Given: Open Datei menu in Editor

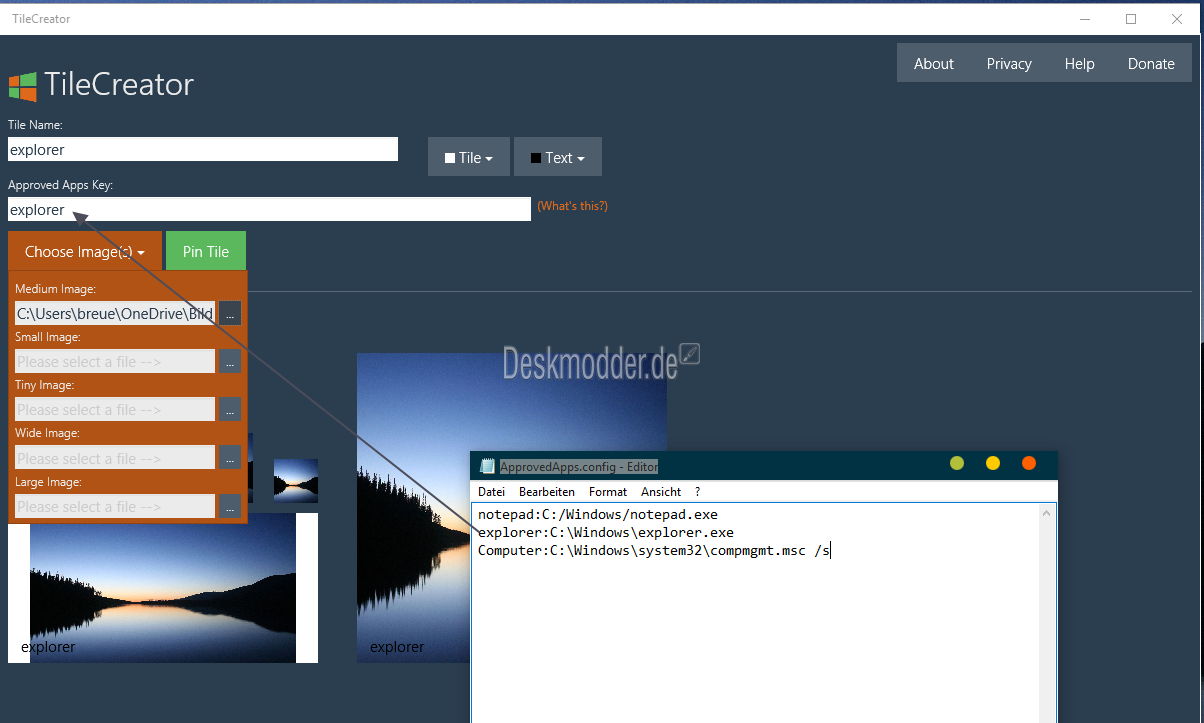Looking at the screenshot, I should (491, 492).
